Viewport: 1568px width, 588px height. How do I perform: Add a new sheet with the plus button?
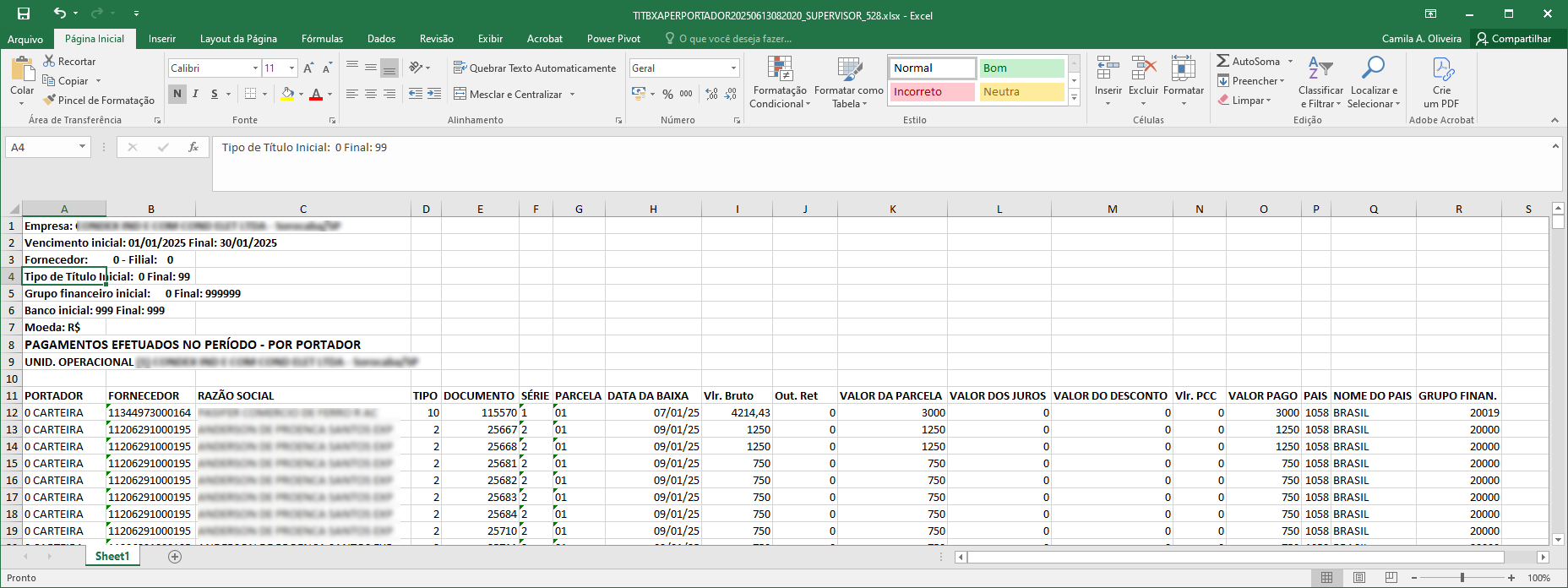click(x=175, y=557)
